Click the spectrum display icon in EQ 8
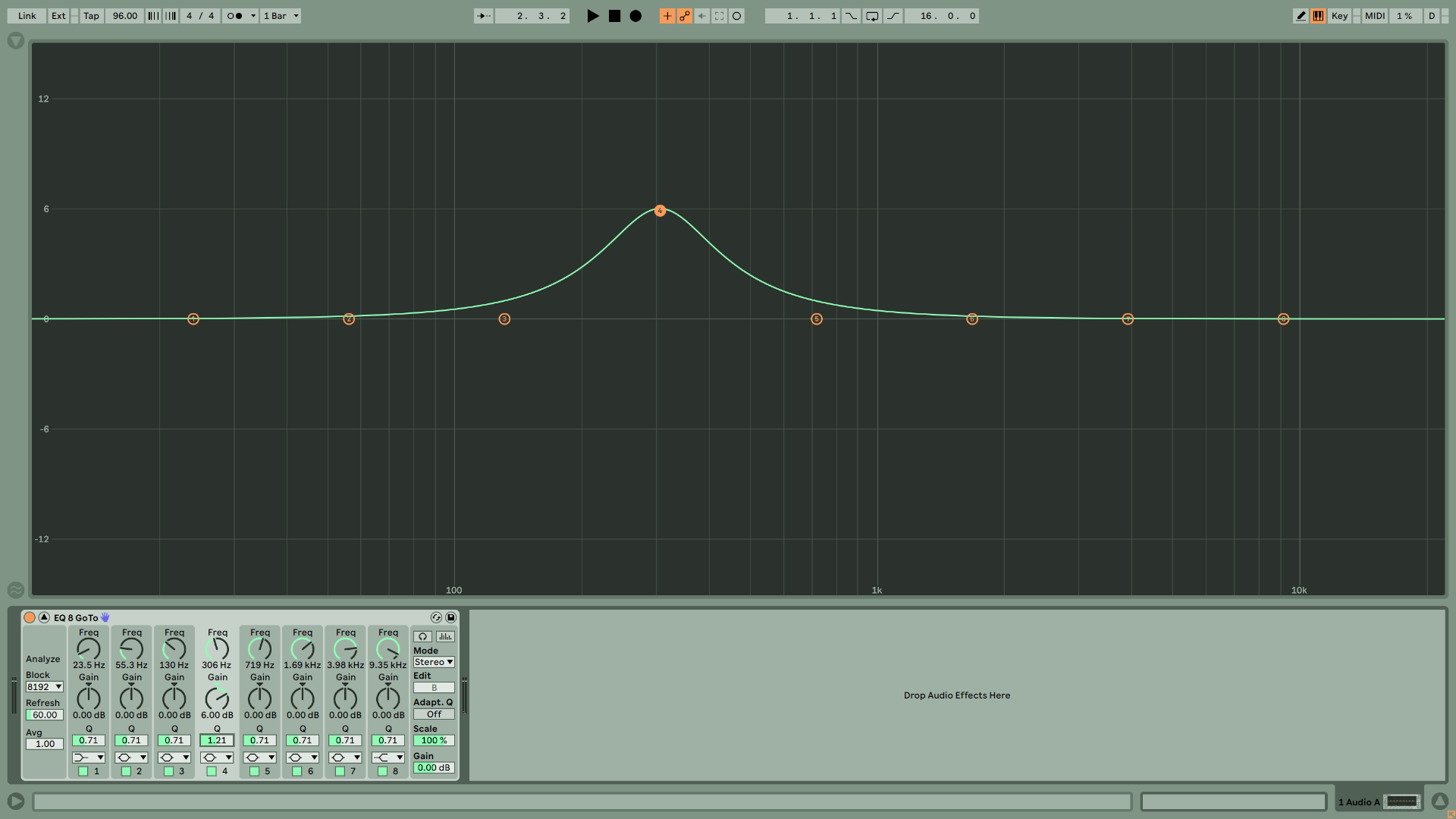This screenshot has height=819, width=1456. point(445,637)
